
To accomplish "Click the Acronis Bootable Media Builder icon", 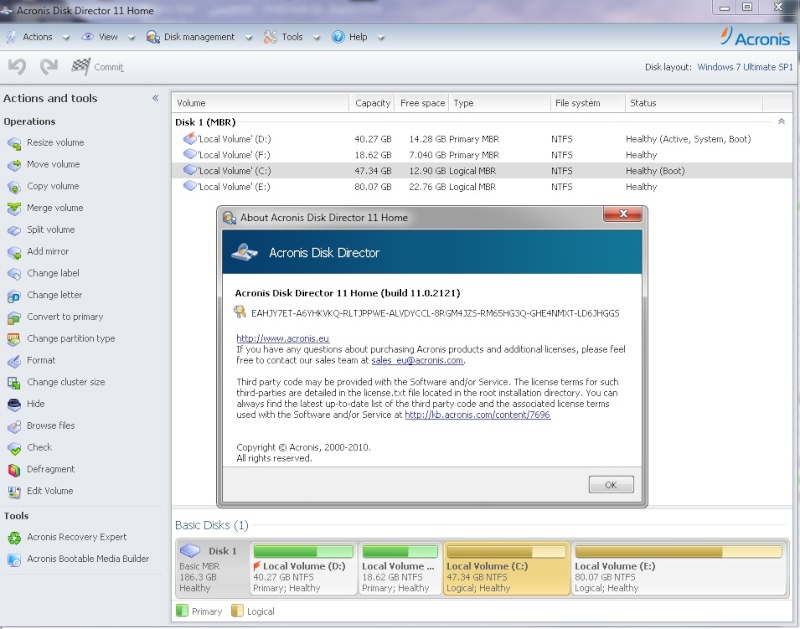I will coord(14,559).
